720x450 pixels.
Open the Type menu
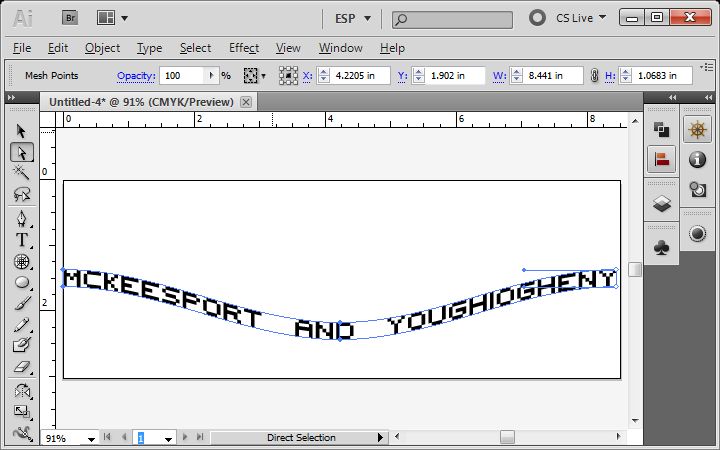tap(150, 48)
